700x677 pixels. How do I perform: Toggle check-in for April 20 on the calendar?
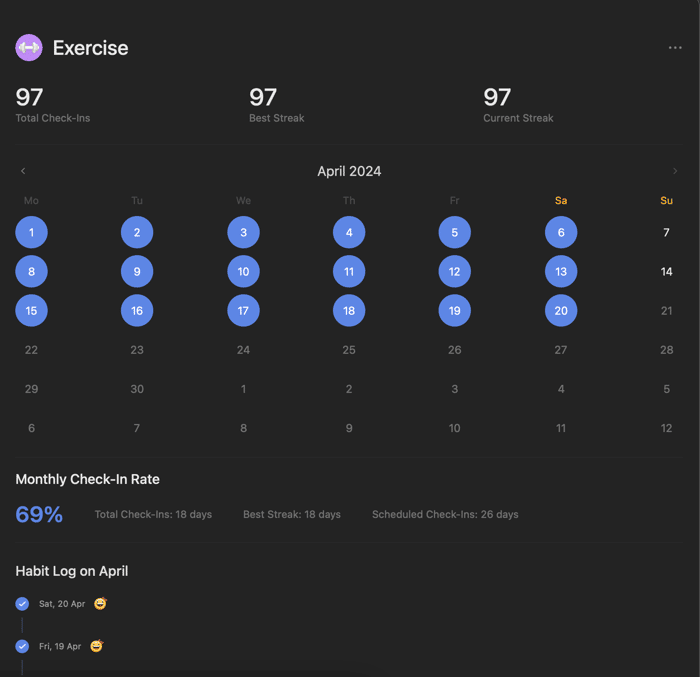click(561, 310)
